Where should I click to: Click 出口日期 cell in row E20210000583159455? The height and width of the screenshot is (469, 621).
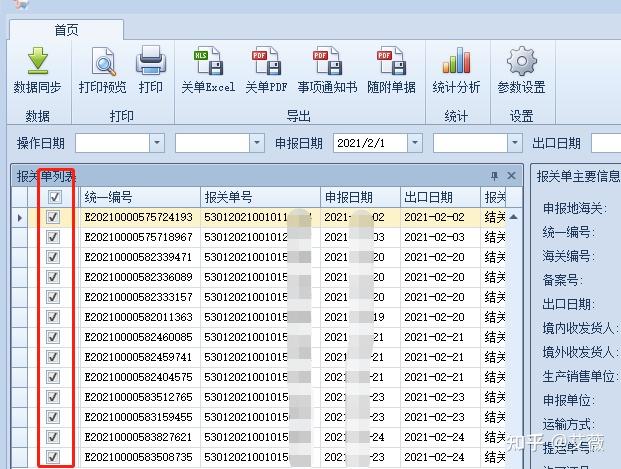pyautogui.click(x=440, y=417)
